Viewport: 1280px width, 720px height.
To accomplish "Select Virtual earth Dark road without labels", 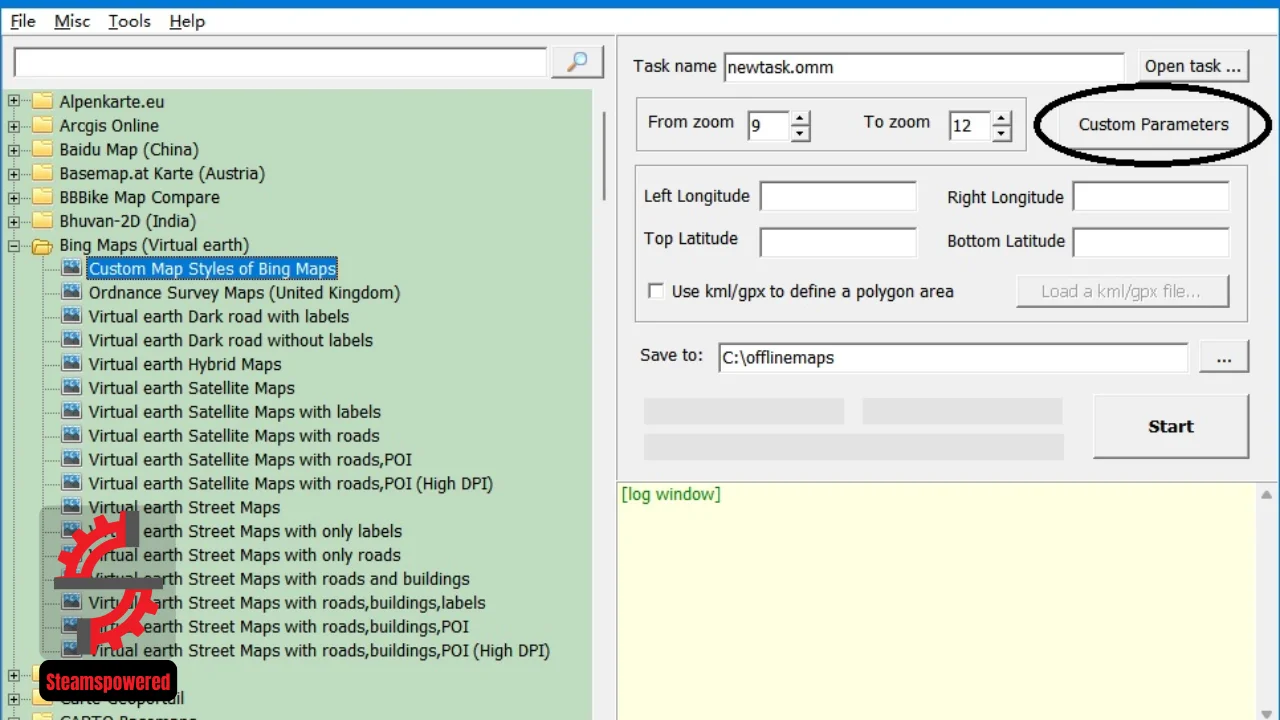I will 230,340.
